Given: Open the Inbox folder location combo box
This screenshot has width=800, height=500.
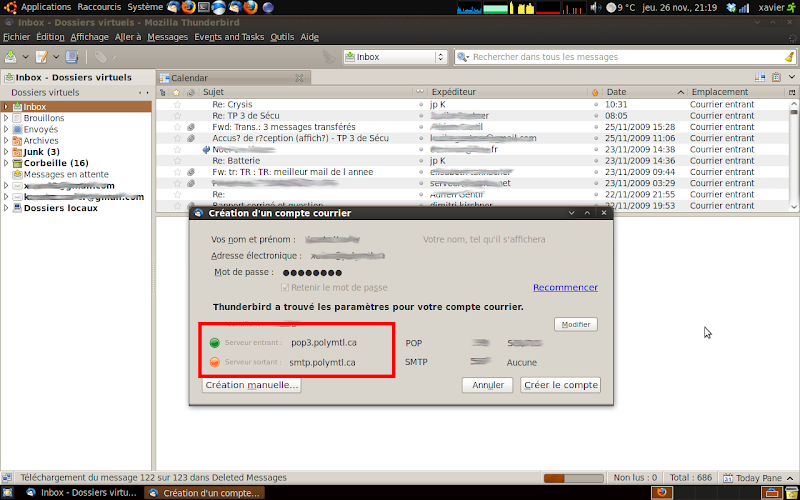Looking at the screenshot, I should click(x=395, y=57).
